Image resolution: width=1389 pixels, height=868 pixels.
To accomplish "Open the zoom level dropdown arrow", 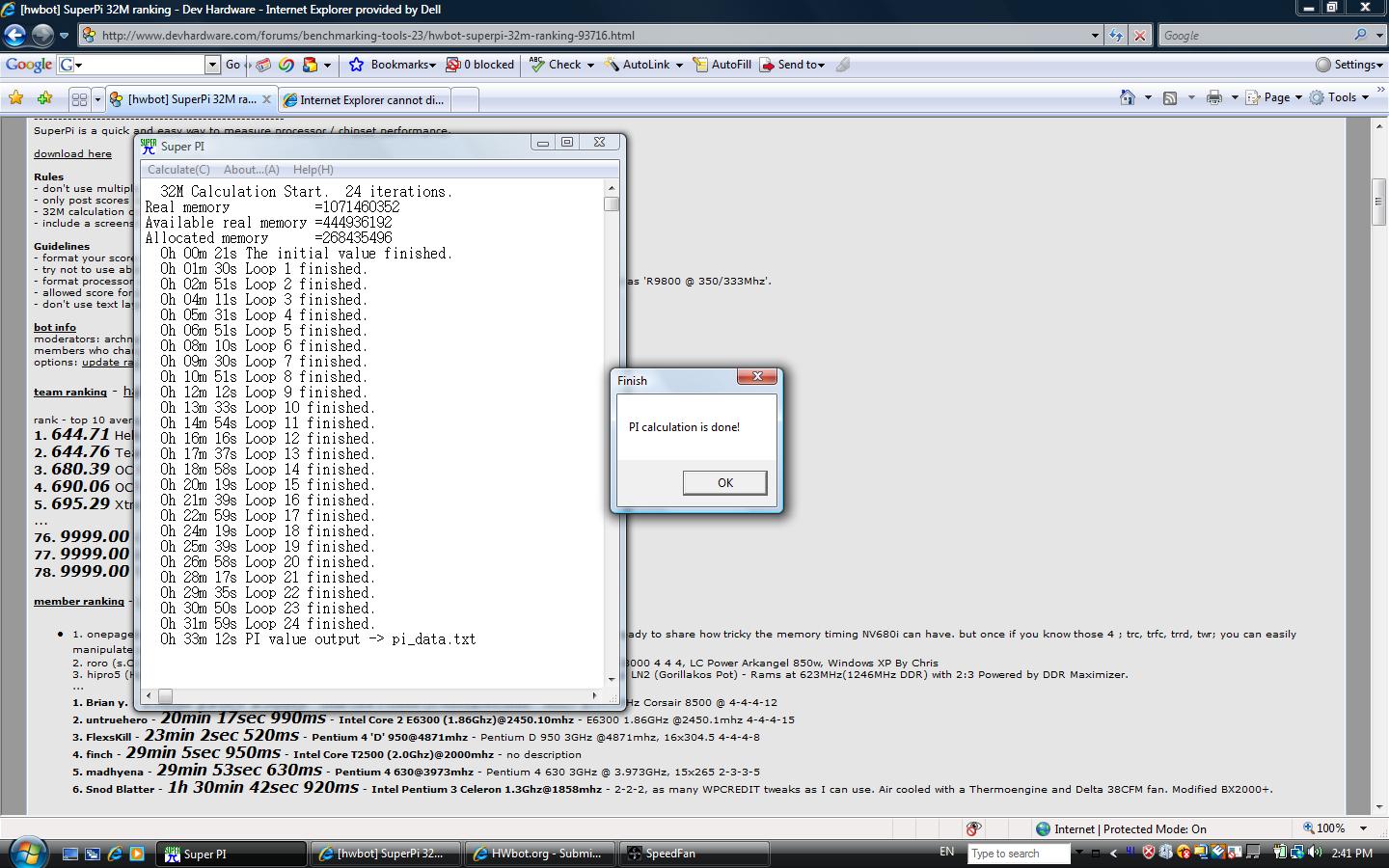I will point(1363,828).
